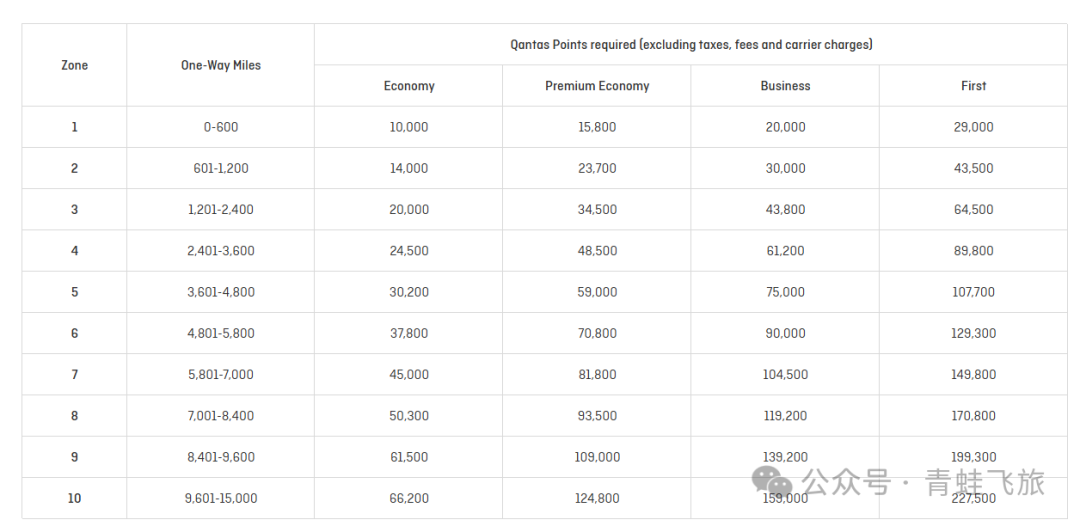The image size is (1080, 526).
Task: Click the 8,401-9,600 miles range cell
Action: coord(221,457)
